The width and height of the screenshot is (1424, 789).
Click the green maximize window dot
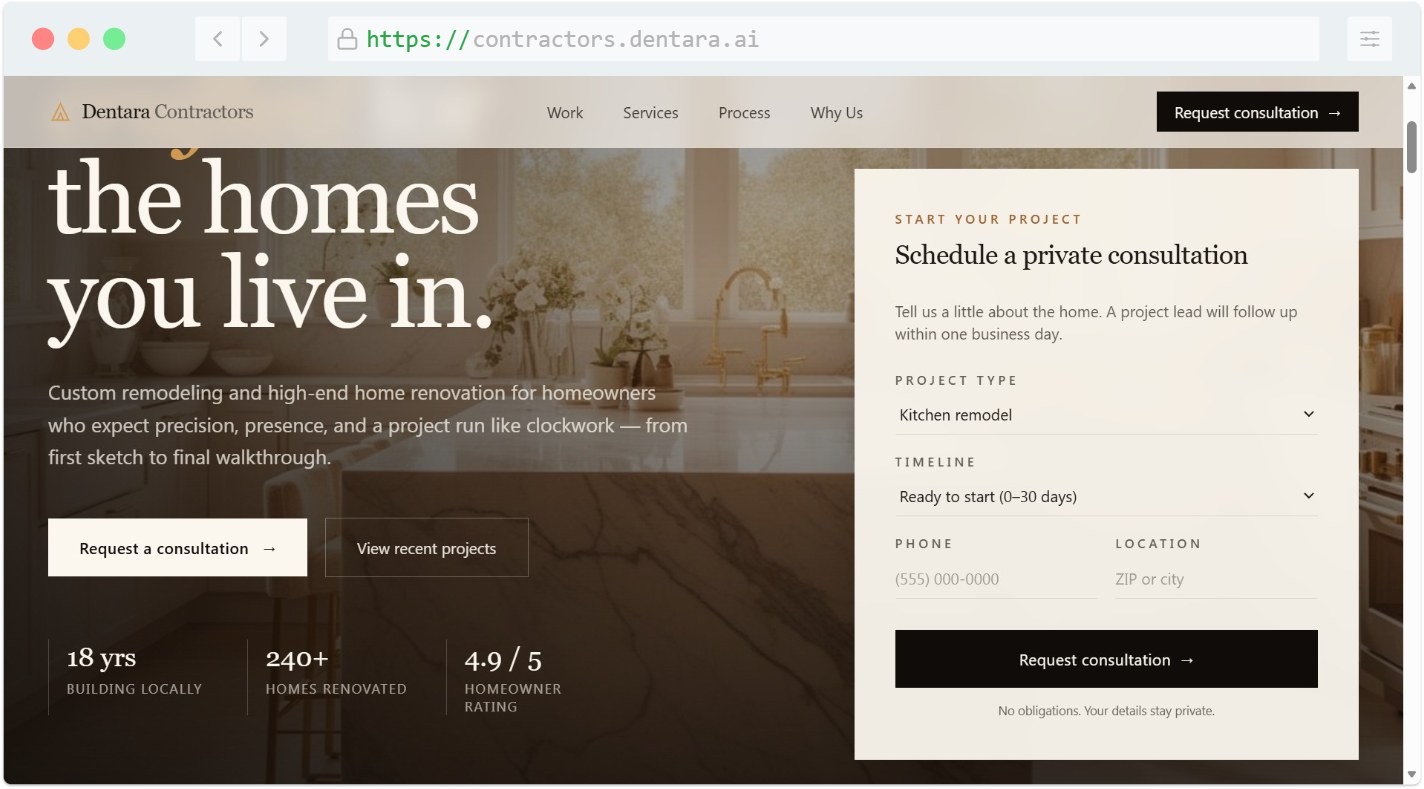tap(115, 39)
